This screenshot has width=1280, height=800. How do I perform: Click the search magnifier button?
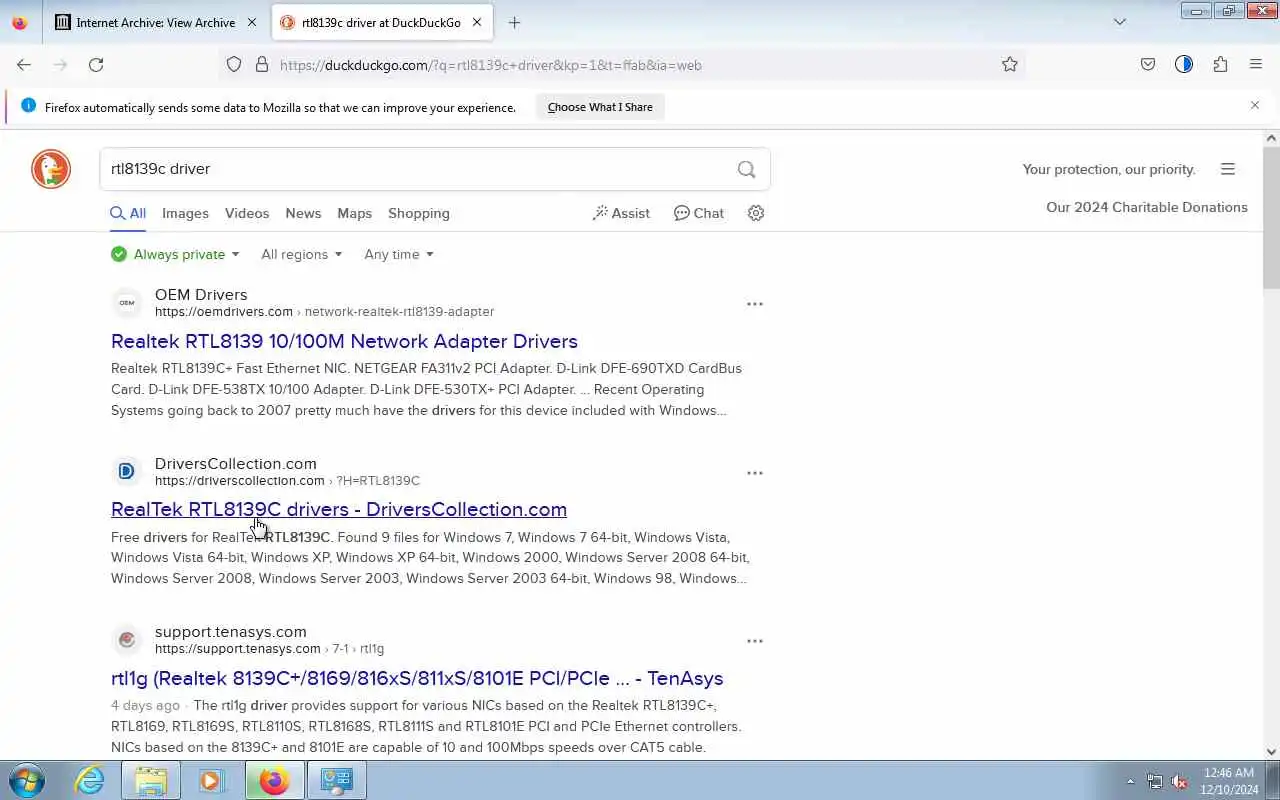point(747,169)
